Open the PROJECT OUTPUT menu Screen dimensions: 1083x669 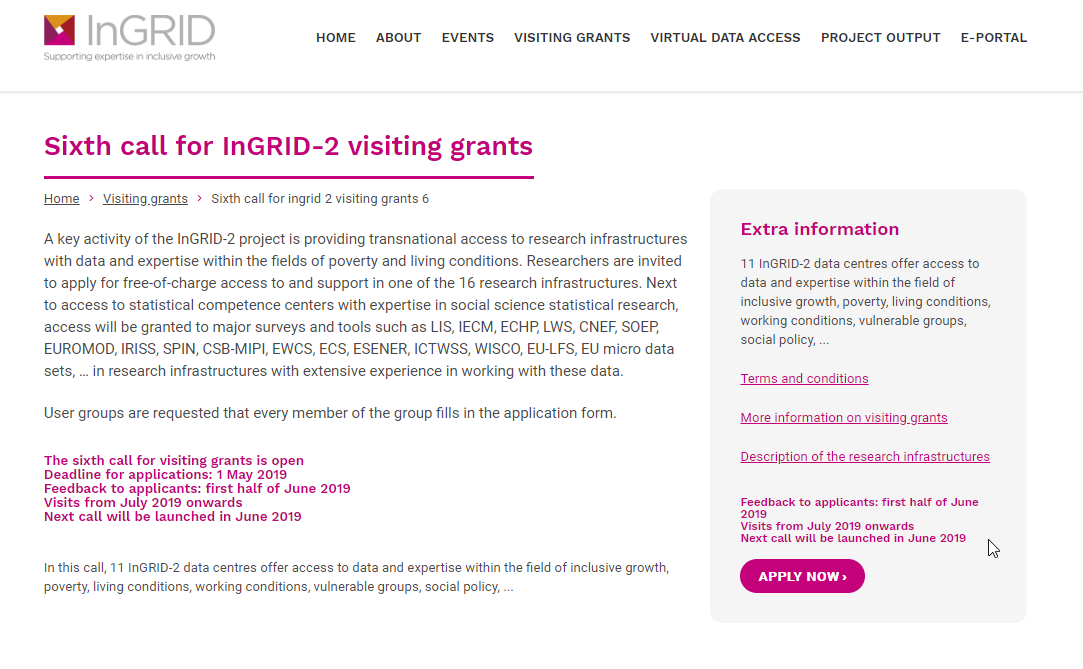pyautogui.click(x=881, y=38)
